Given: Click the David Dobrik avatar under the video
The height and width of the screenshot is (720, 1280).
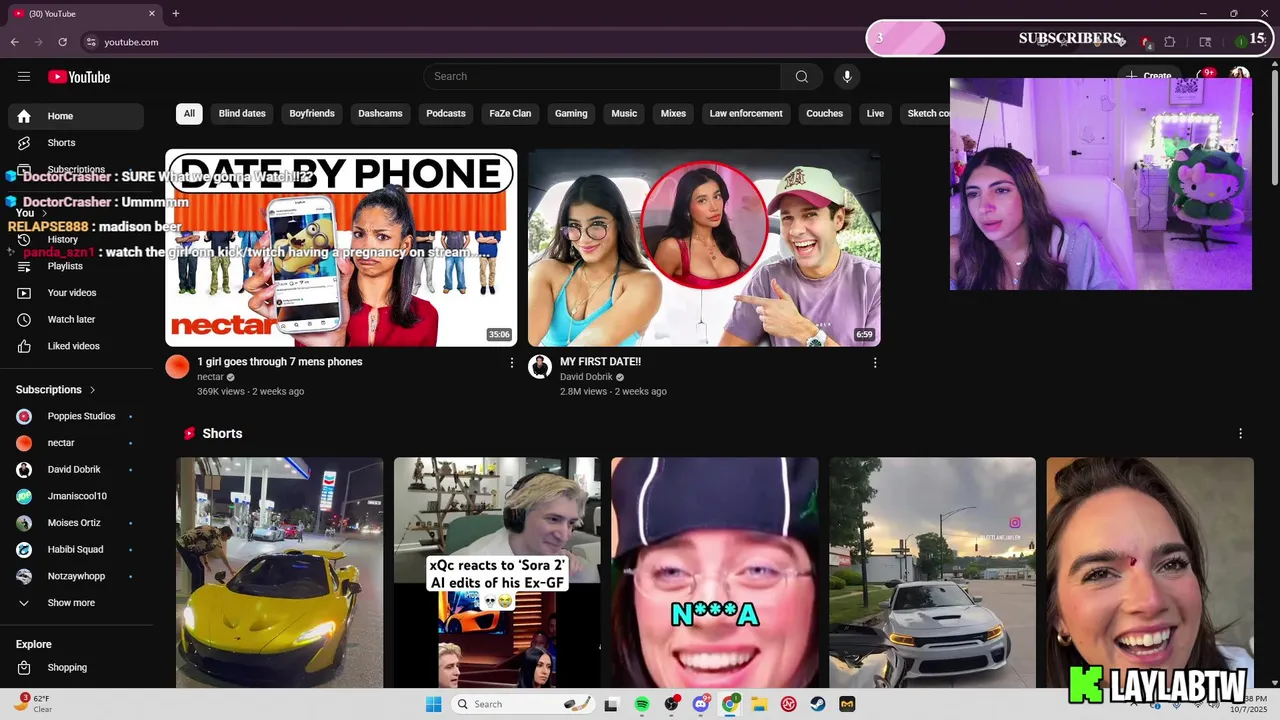Looking at the screenshot, I should [x=540, y=367].
